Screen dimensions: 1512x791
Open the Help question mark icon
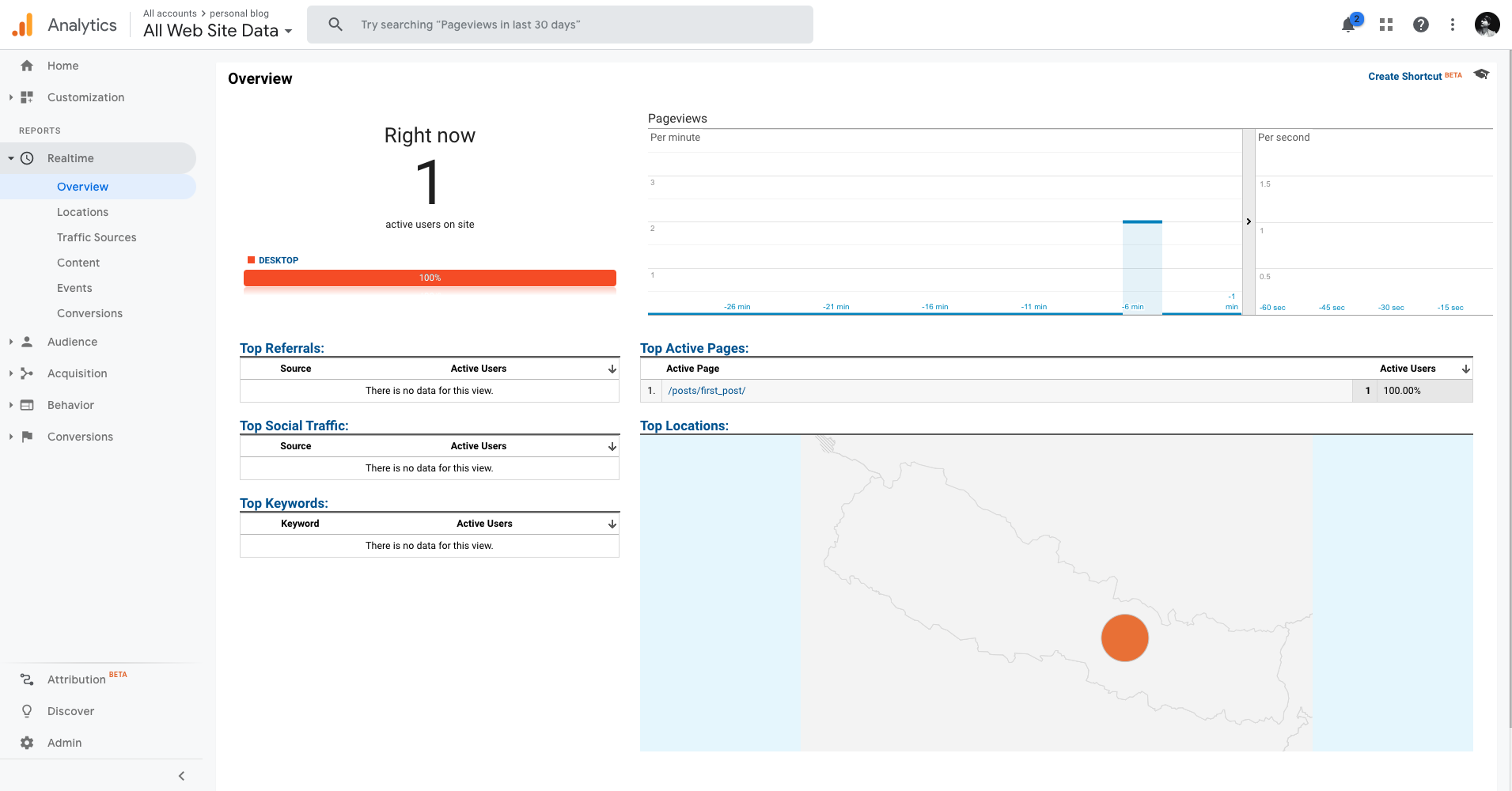click(x=1421, y=25)
